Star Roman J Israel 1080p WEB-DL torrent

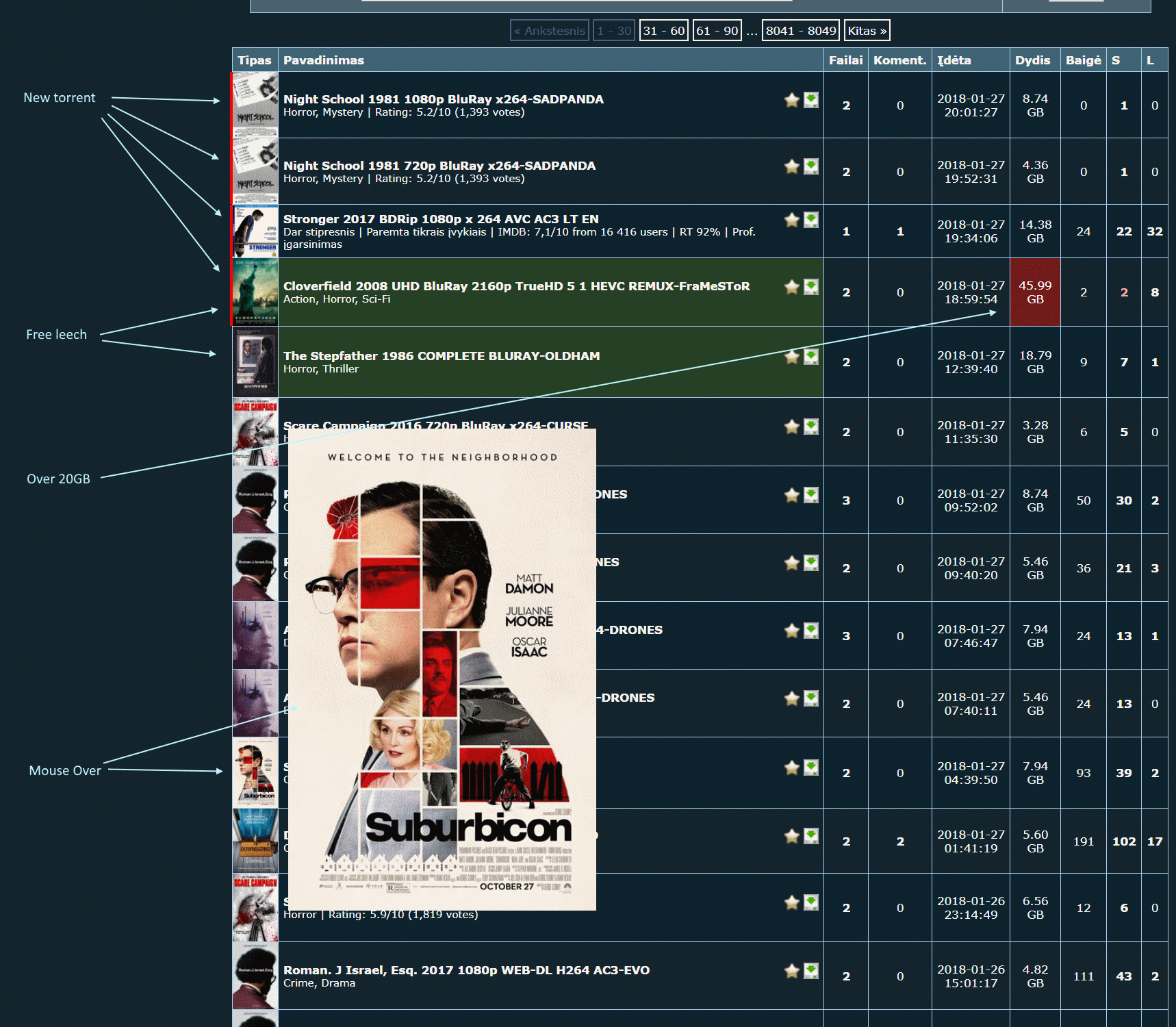click(792, 971)
